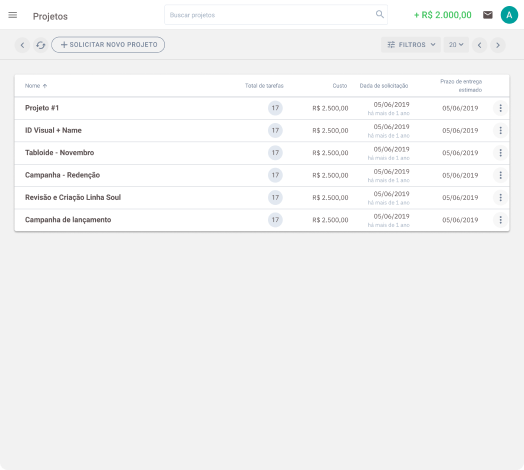Open the 20 items per page selector
Image resolution: width=524 pixels, height=470 pixels.
pos(456,45)
